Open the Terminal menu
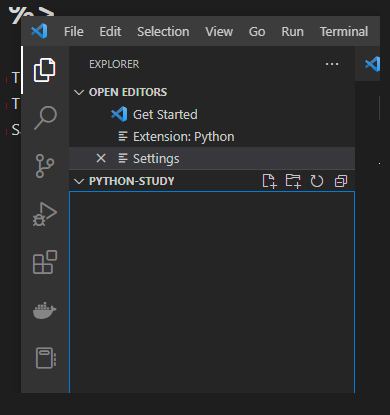The width and height of the screenshot is (390, 415). click(344, 32)
